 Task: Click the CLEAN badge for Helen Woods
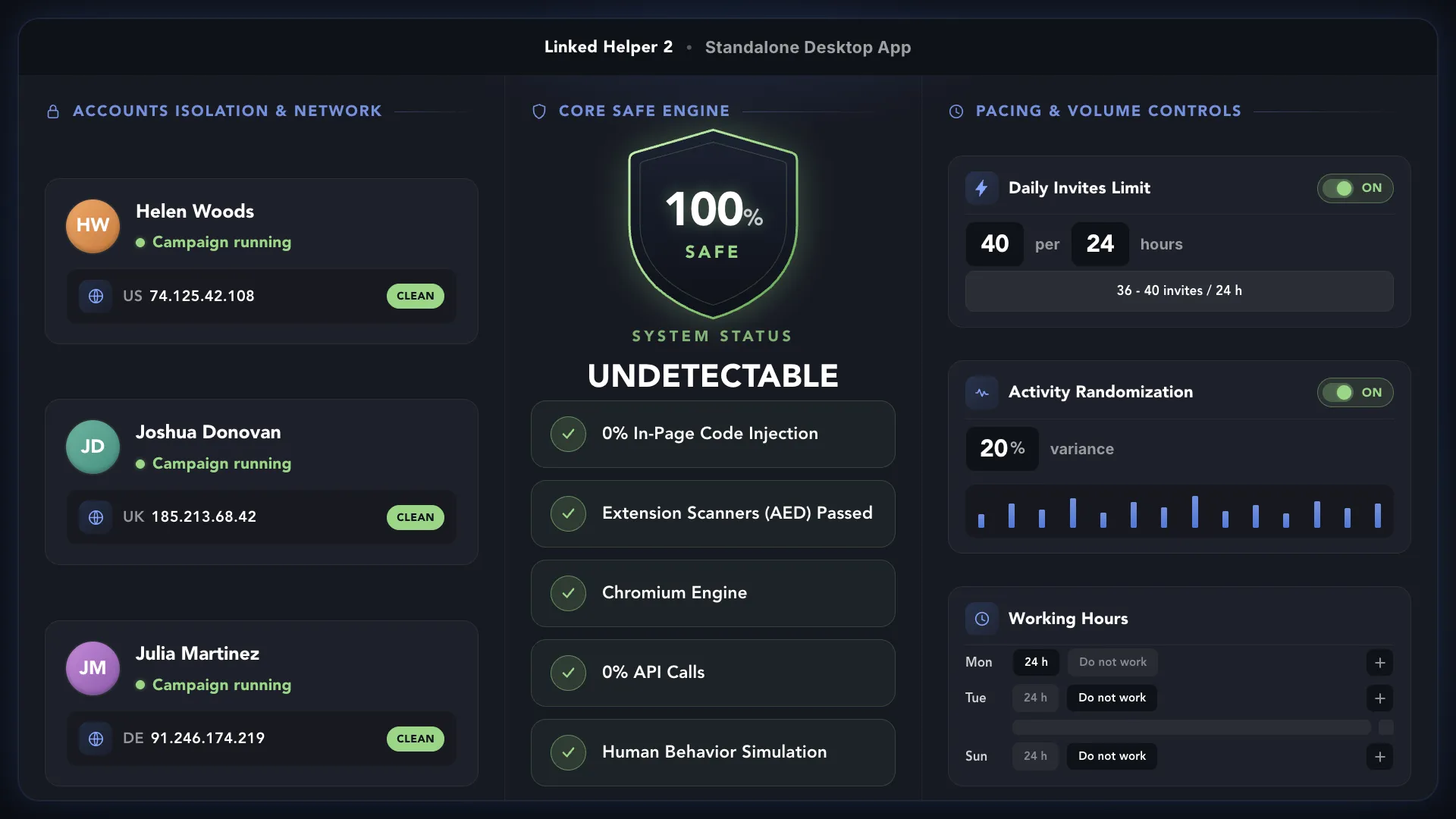click(x=416, y=296)
